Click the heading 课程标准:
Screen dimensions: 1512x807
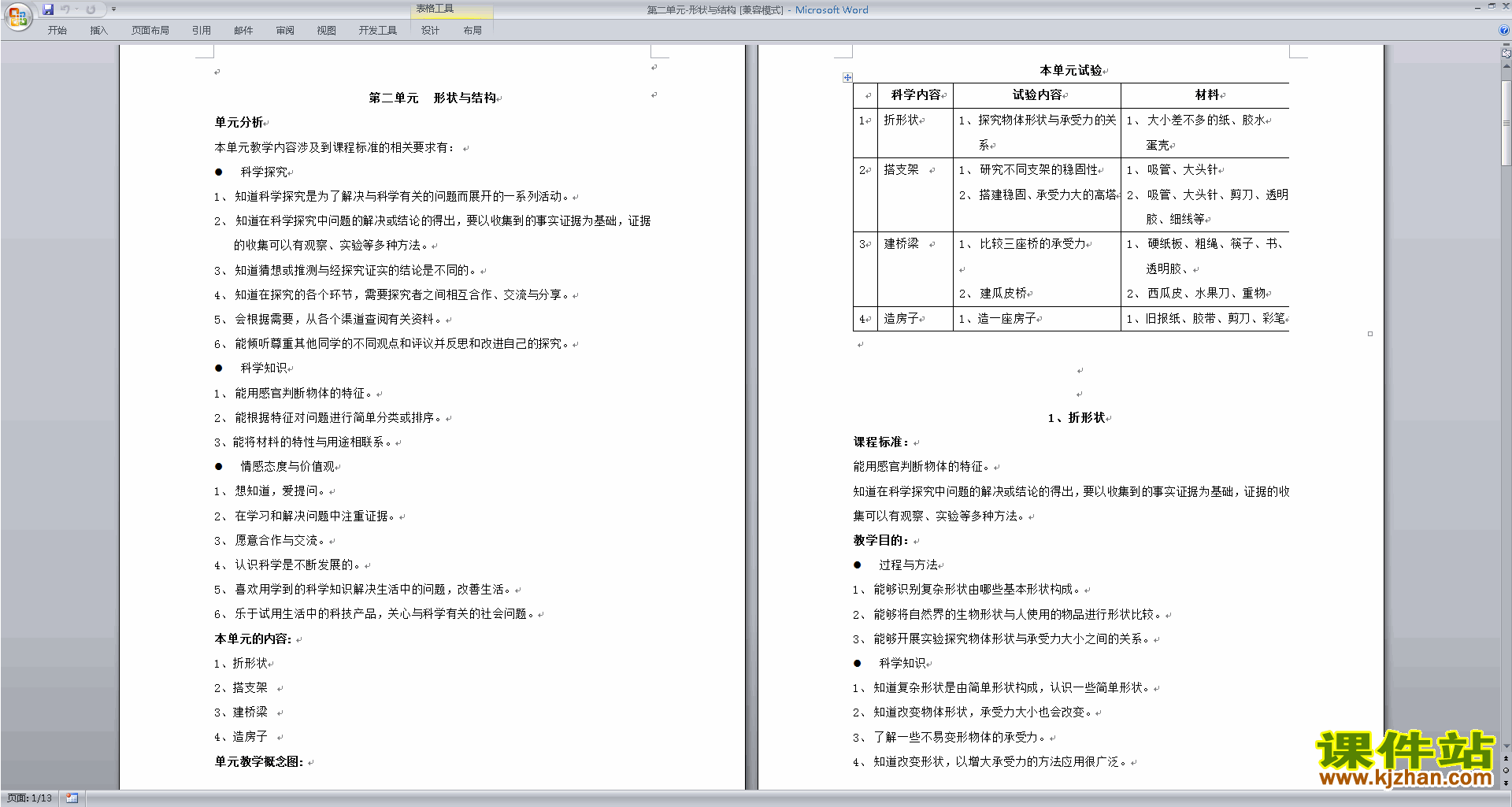coord(881,442)
